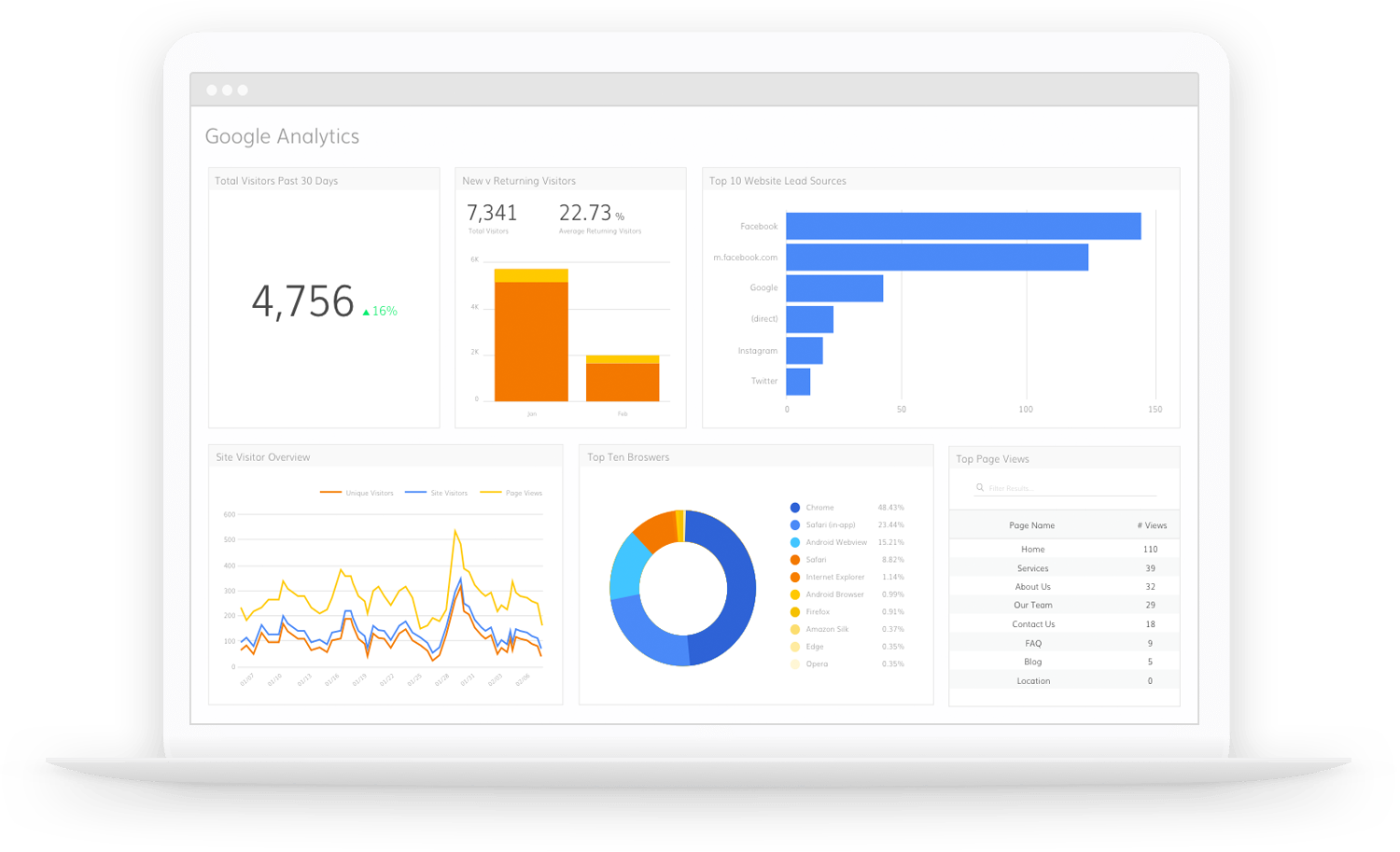Toggle the Page Views line legend entry
The width and height of the screenshot is (1400, 852).
pyautogui.click(x=511, y=493)
